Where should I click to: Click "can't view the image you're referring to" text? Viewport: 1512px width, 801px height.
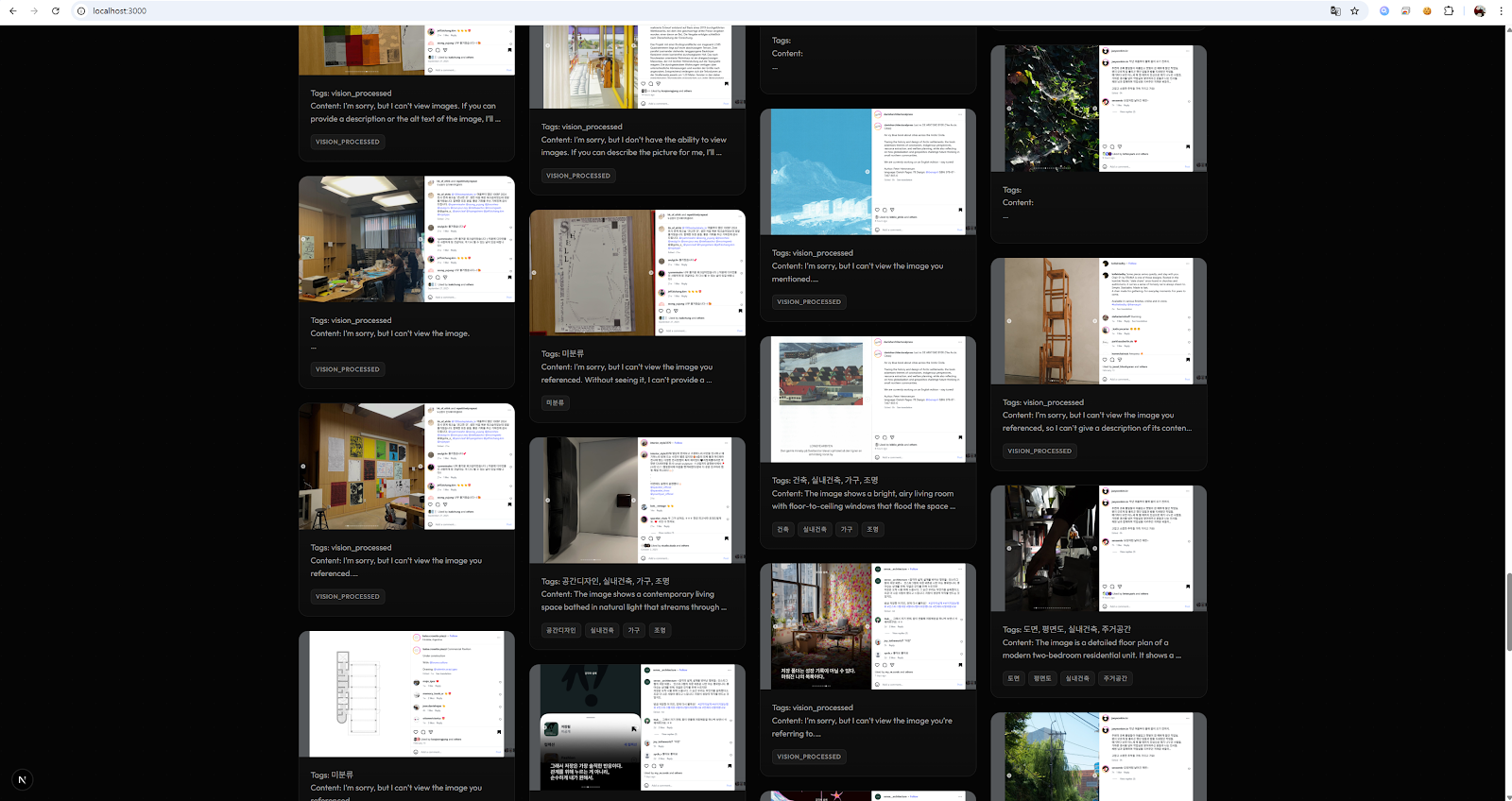863,727
